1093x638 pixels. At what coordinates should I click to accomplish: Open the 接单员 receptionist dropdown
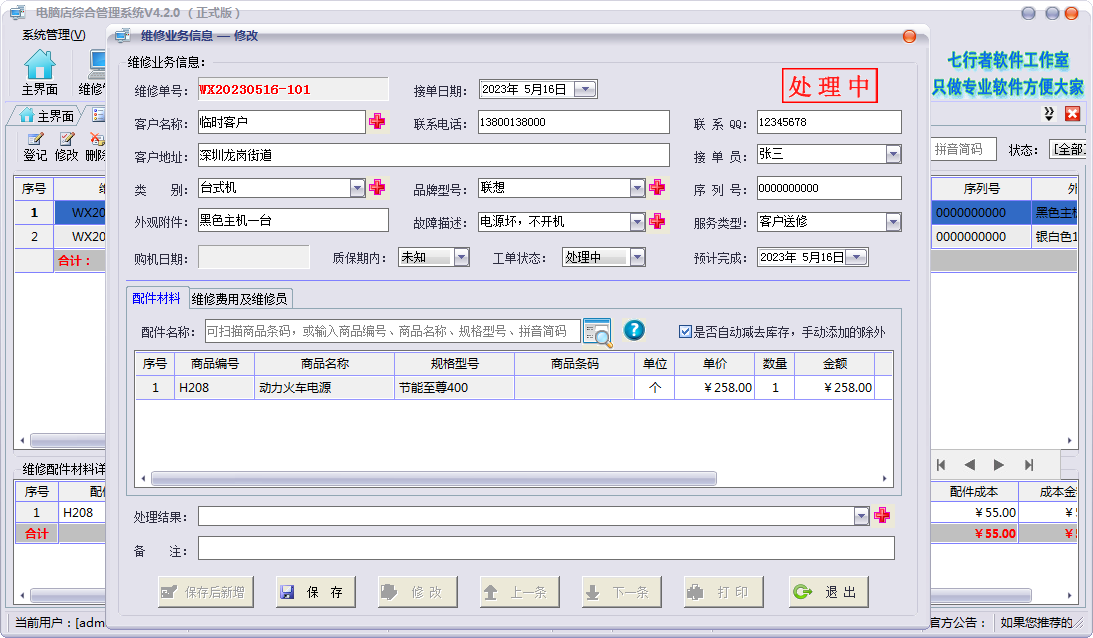click(893, 154)
